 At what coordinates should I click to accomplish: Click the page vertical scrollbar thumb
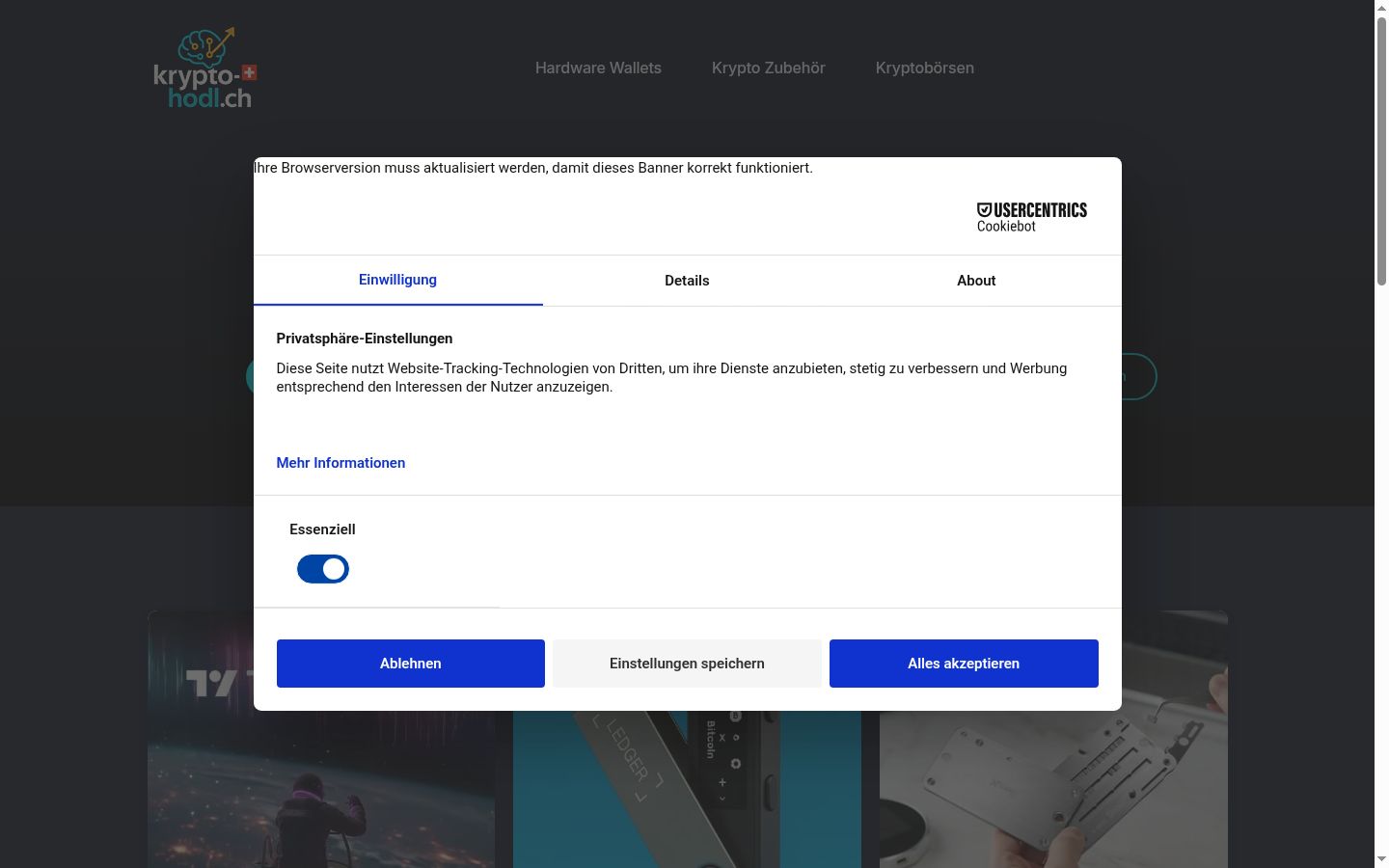point(1381,149)
